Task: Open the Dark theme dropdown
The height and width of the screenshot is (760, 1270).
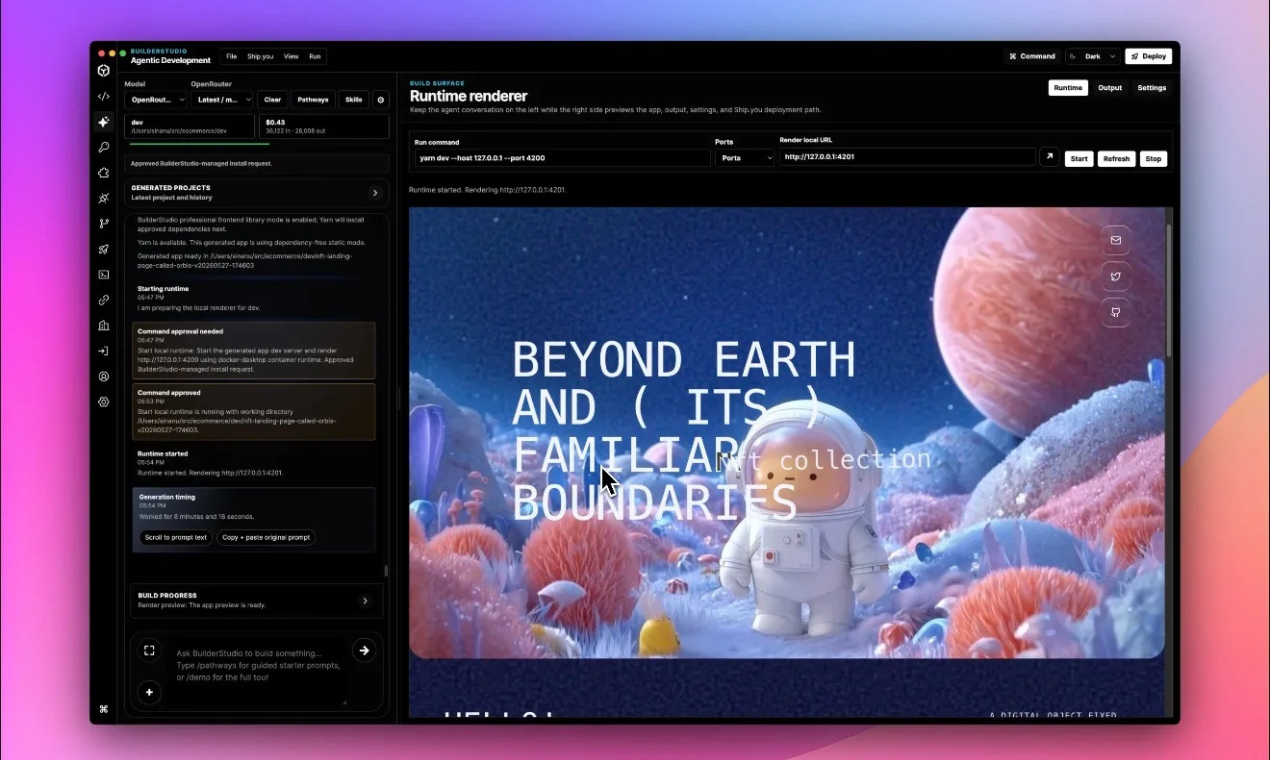Action: tap(1092, 56)
